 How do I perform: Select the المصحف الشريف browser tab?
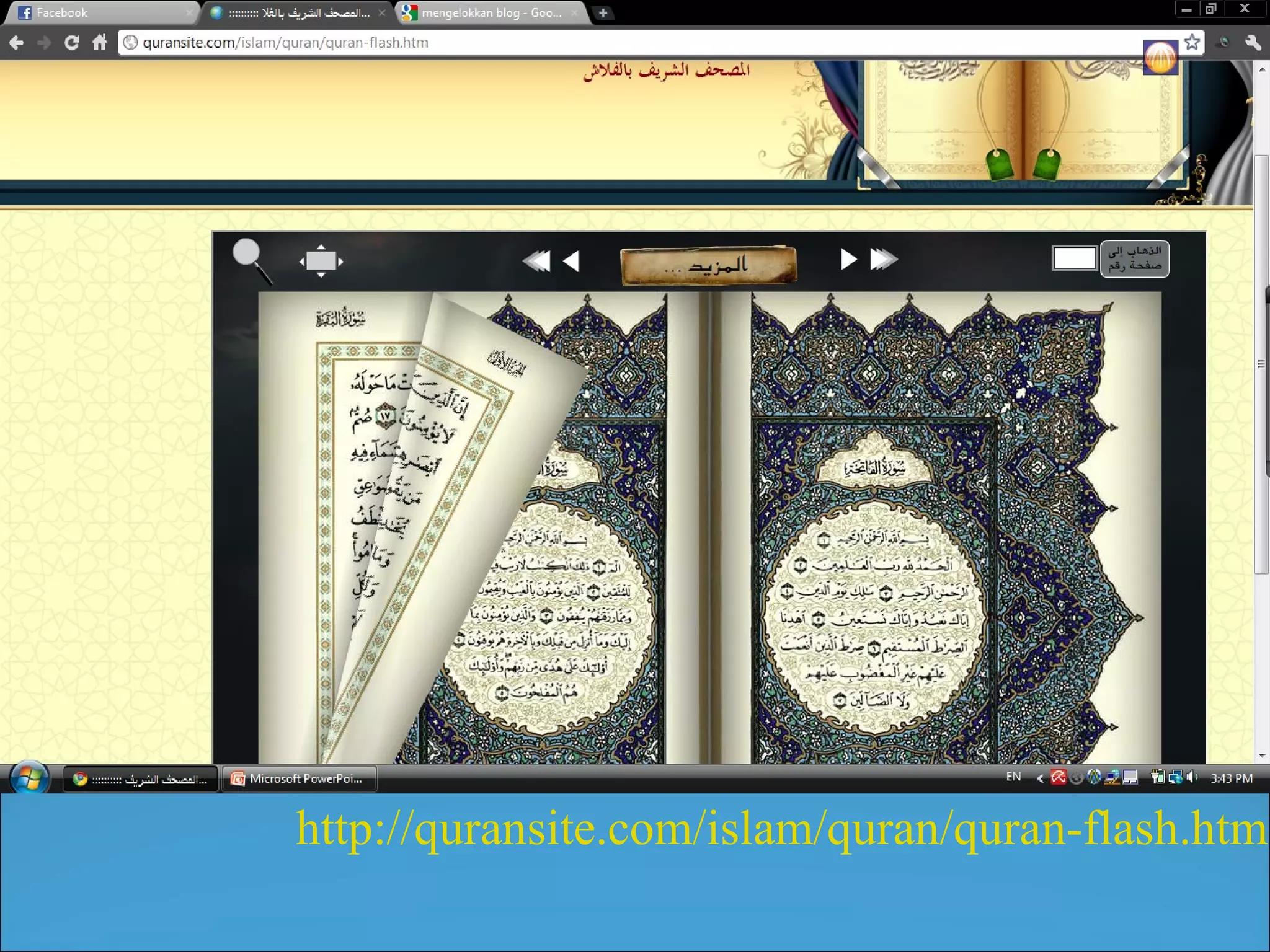click(x=296, y=12)
